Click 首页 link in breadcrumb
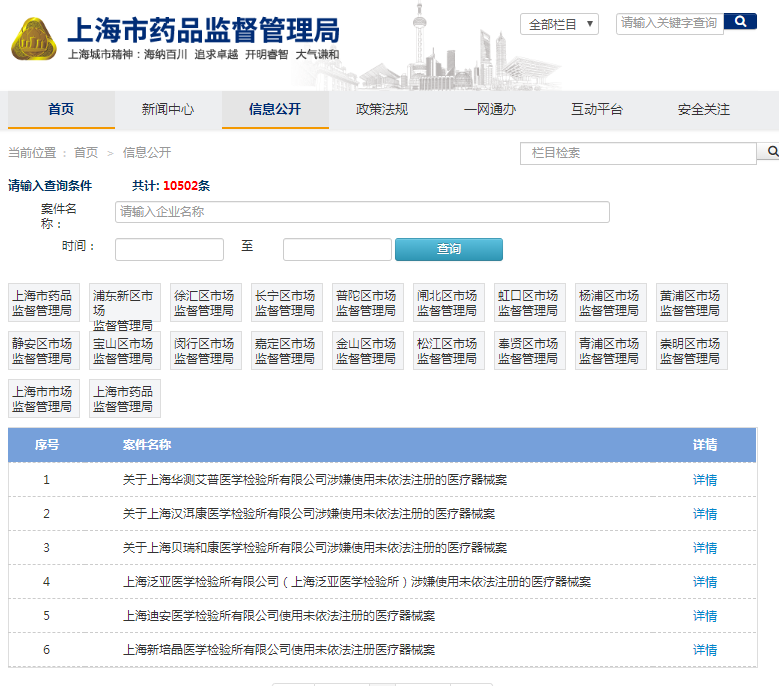 [x=86, y=153]
